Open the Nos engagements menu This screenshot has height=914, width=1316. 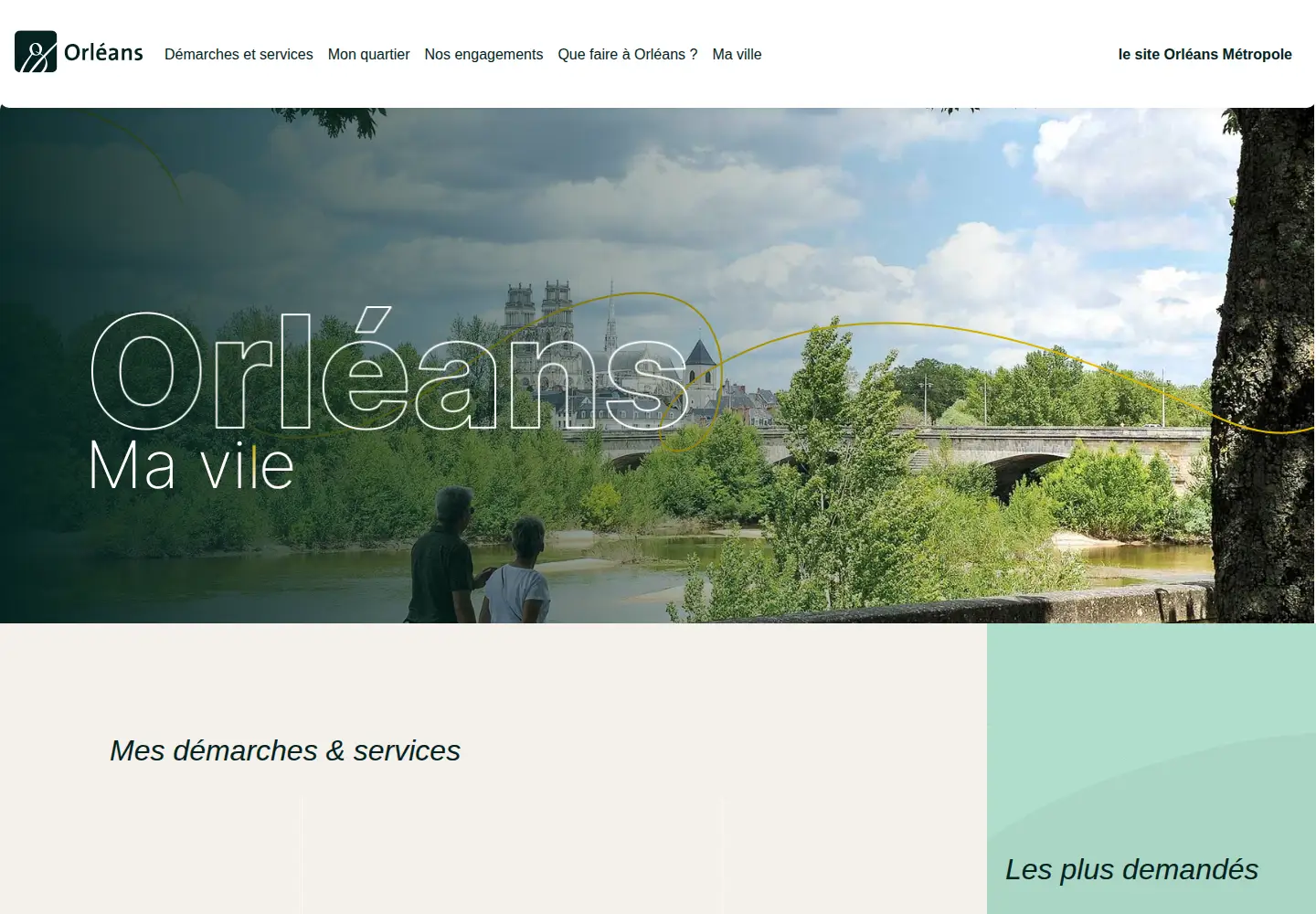[483, 55]
